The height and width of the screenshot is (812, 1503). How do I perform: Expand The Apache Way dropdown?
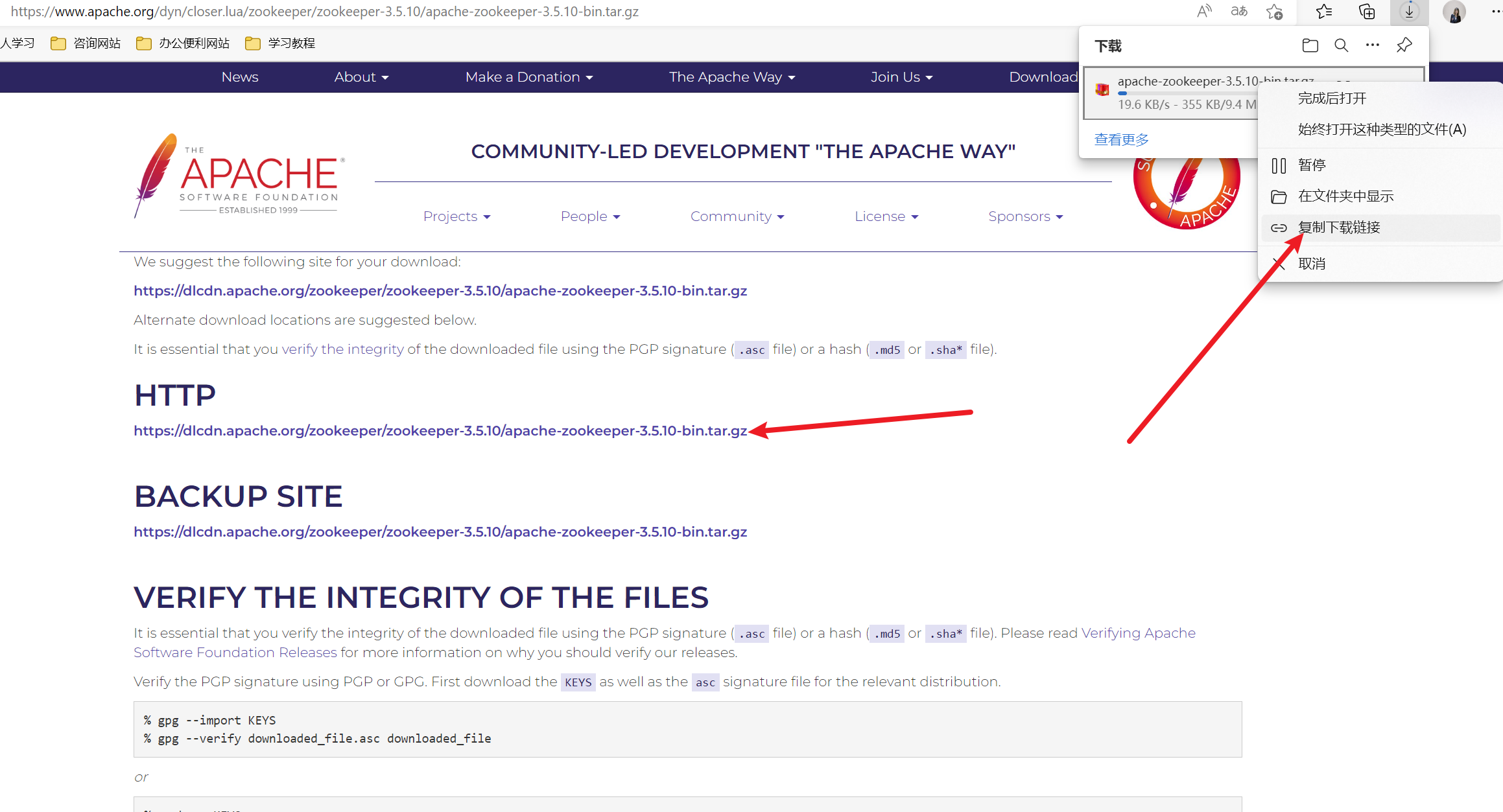click(732, 77)
